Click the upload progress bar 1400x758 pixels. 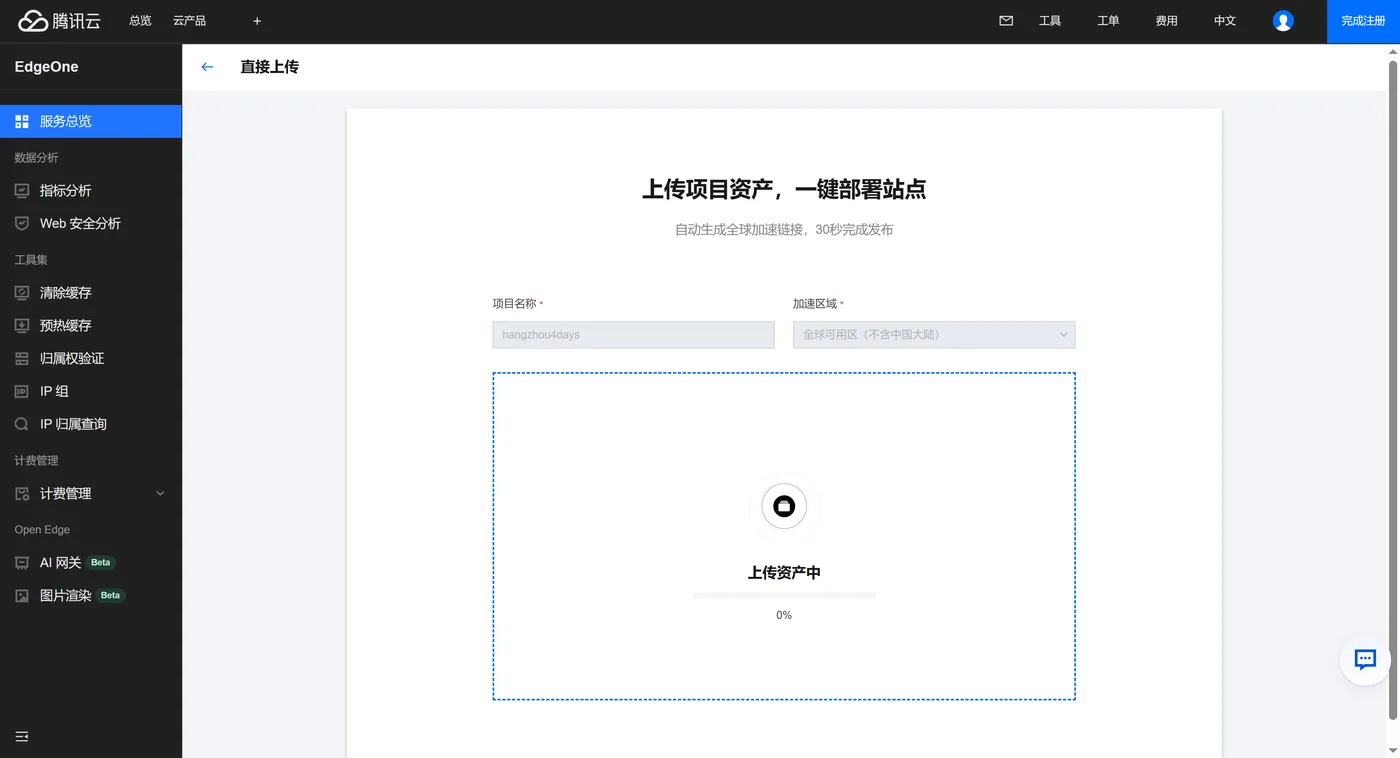[783, 593]
